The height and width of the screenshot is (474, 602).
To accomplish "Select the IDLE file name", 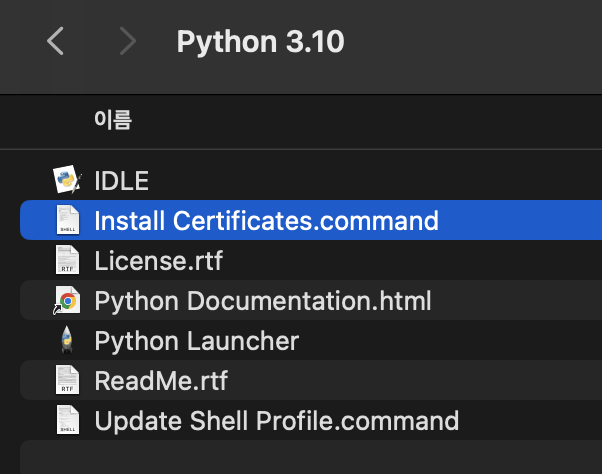I will click(x=122, y=181).
